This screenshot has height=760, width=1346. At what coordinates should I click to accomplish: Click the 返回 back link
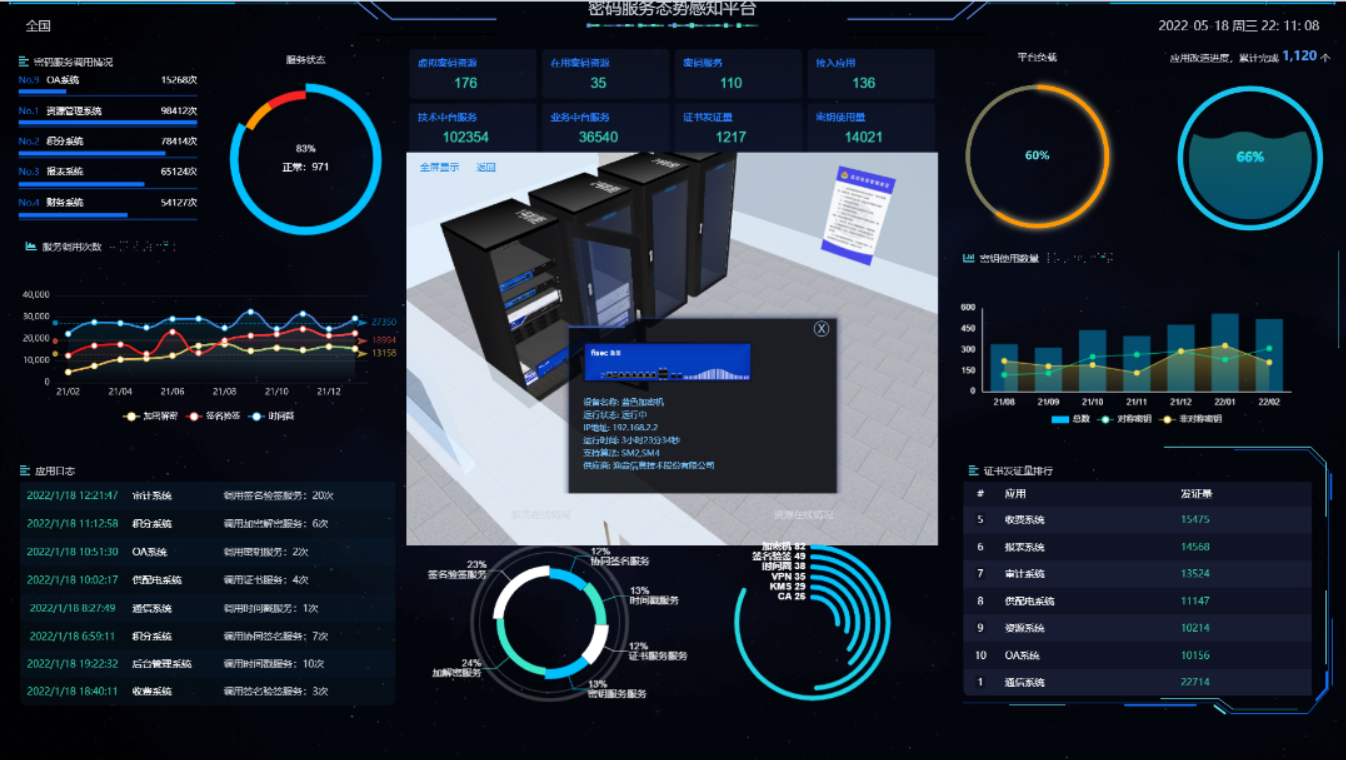pos(486,167)
